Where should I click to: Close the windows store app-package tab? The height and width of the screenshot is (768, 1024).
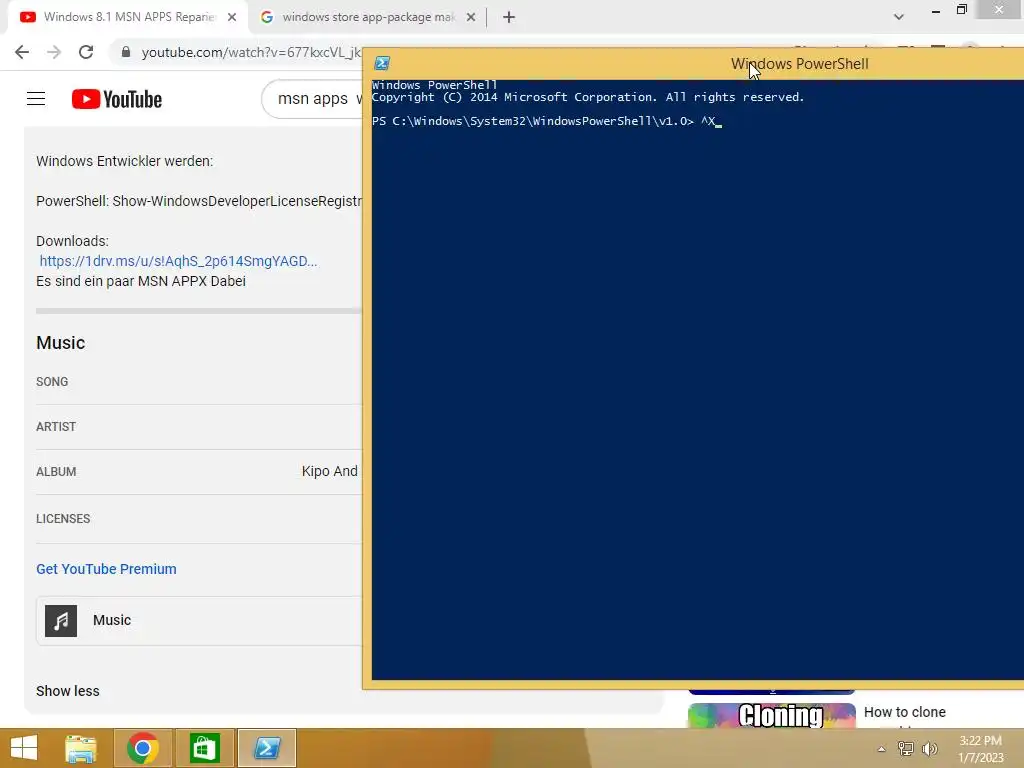pyautogui.click(x=471, y=18)
